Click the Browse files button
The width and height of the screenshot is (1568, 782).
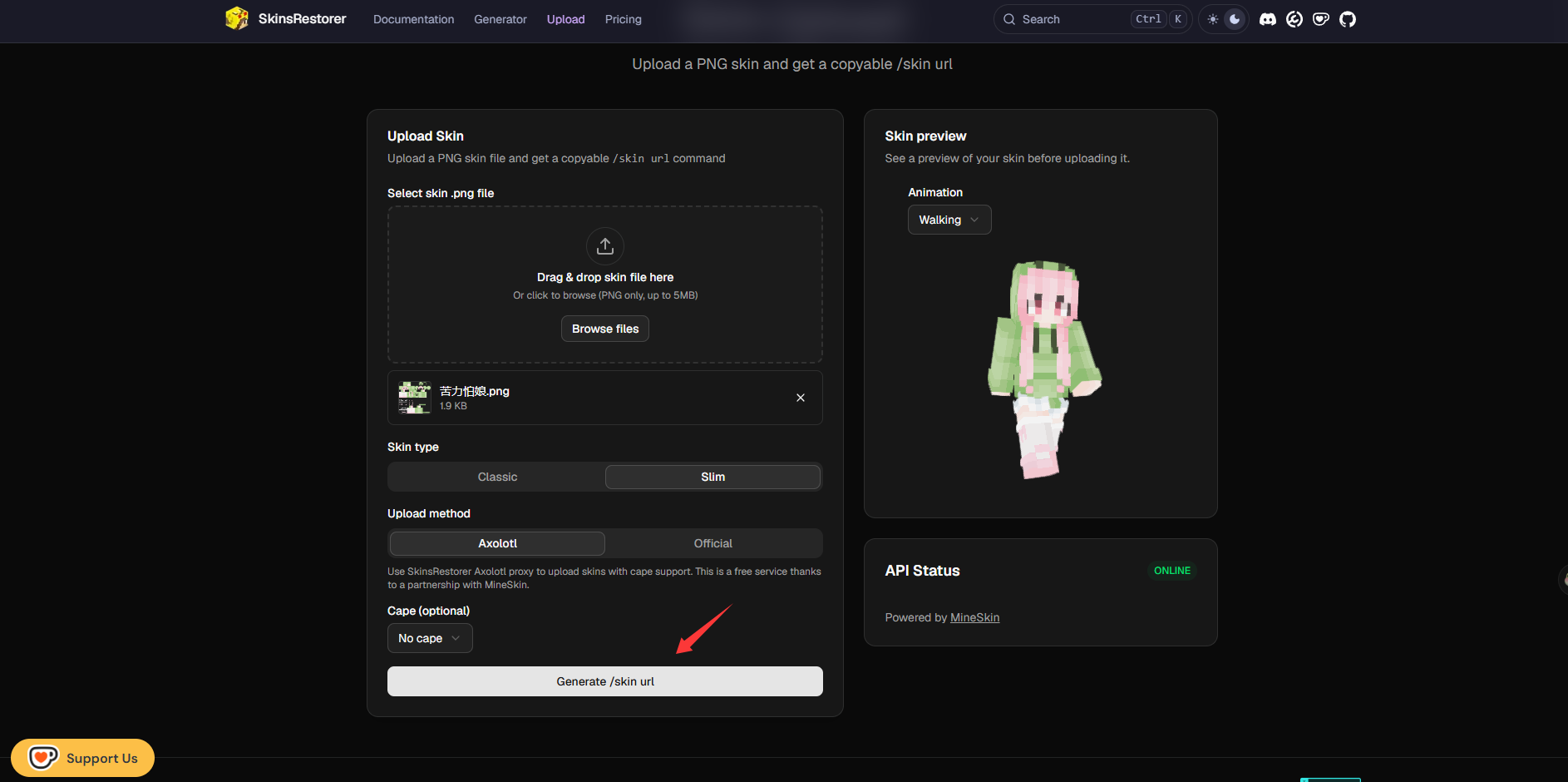pos(605,329)
